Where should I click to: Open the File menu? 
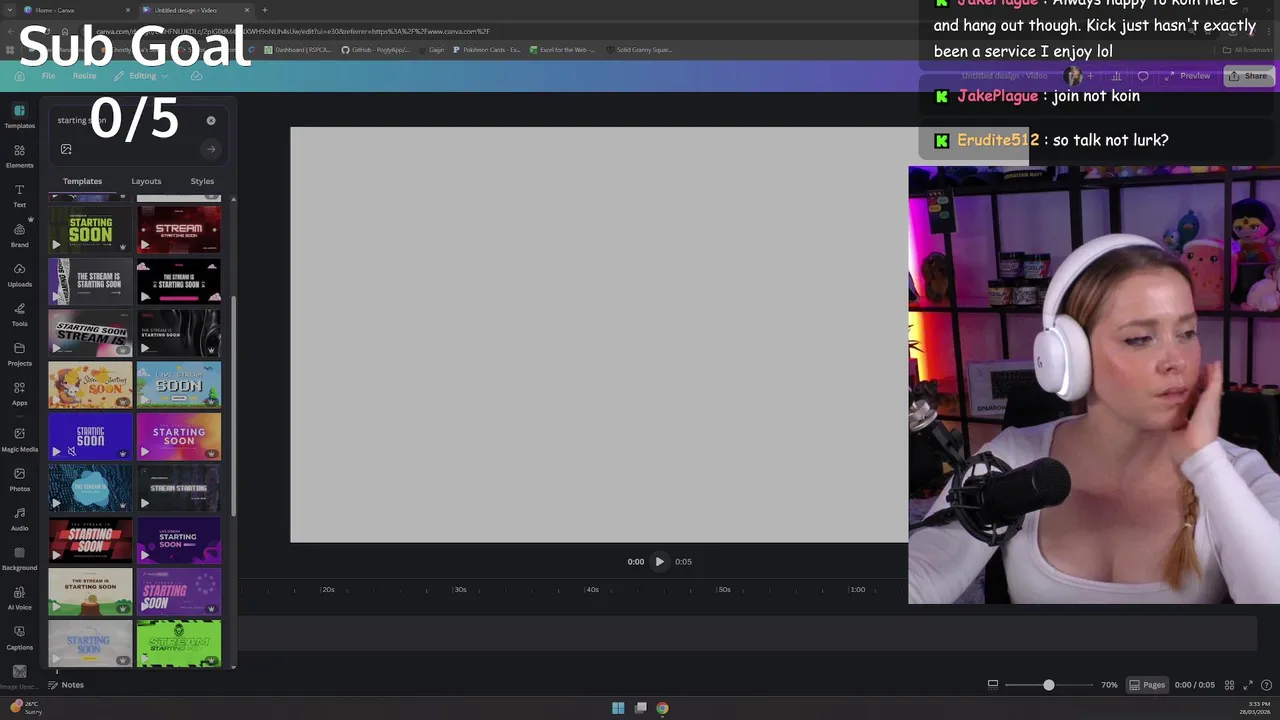coord(48,76)
